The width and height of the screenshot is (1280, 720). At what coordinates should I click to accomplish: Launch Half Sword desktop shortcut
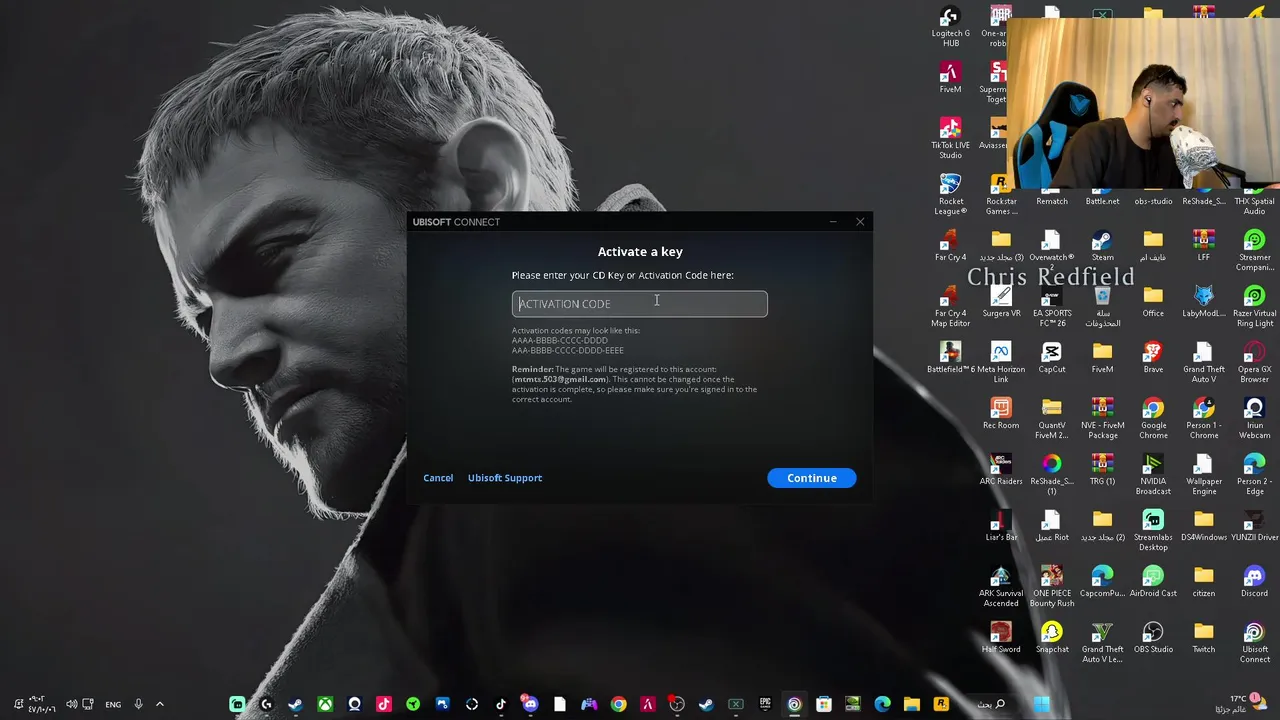[1001, 638]
